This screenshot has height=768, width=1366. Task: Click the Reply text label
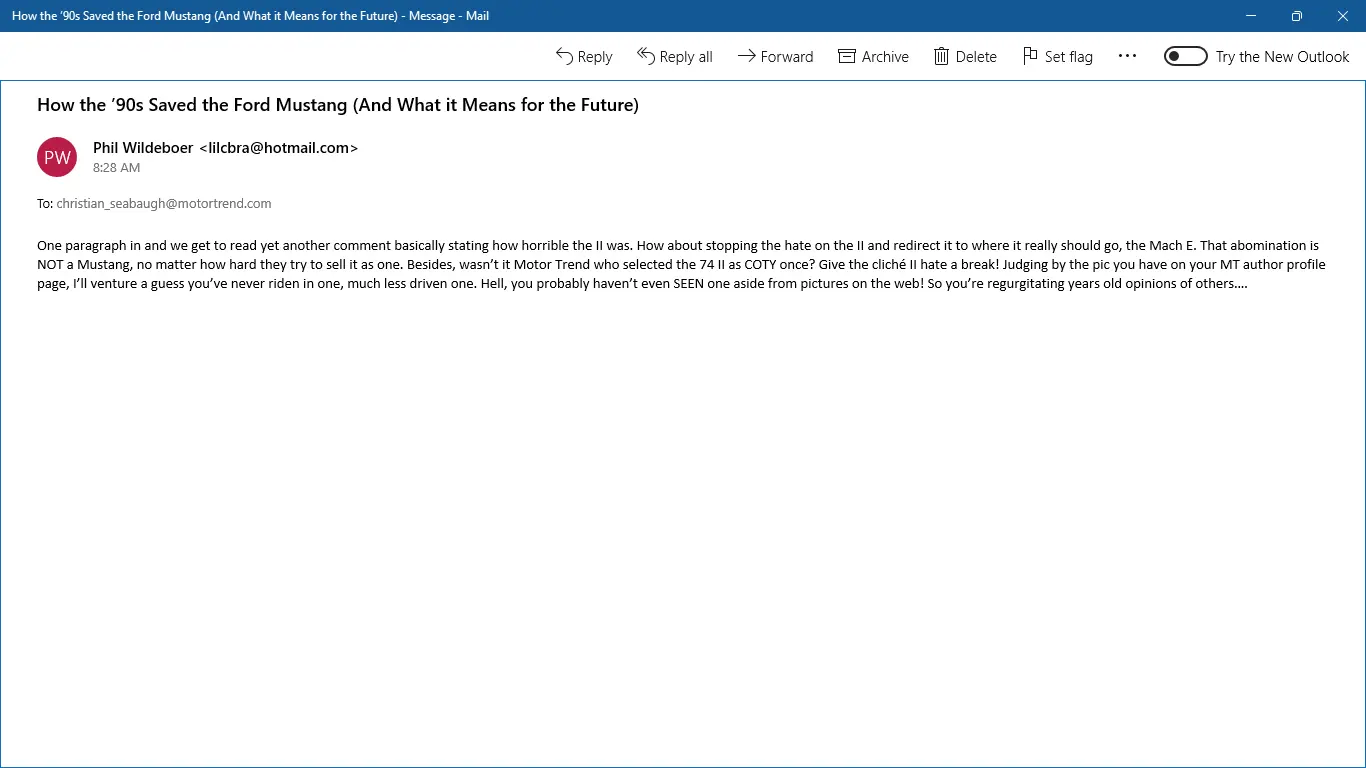click(595, 57)
